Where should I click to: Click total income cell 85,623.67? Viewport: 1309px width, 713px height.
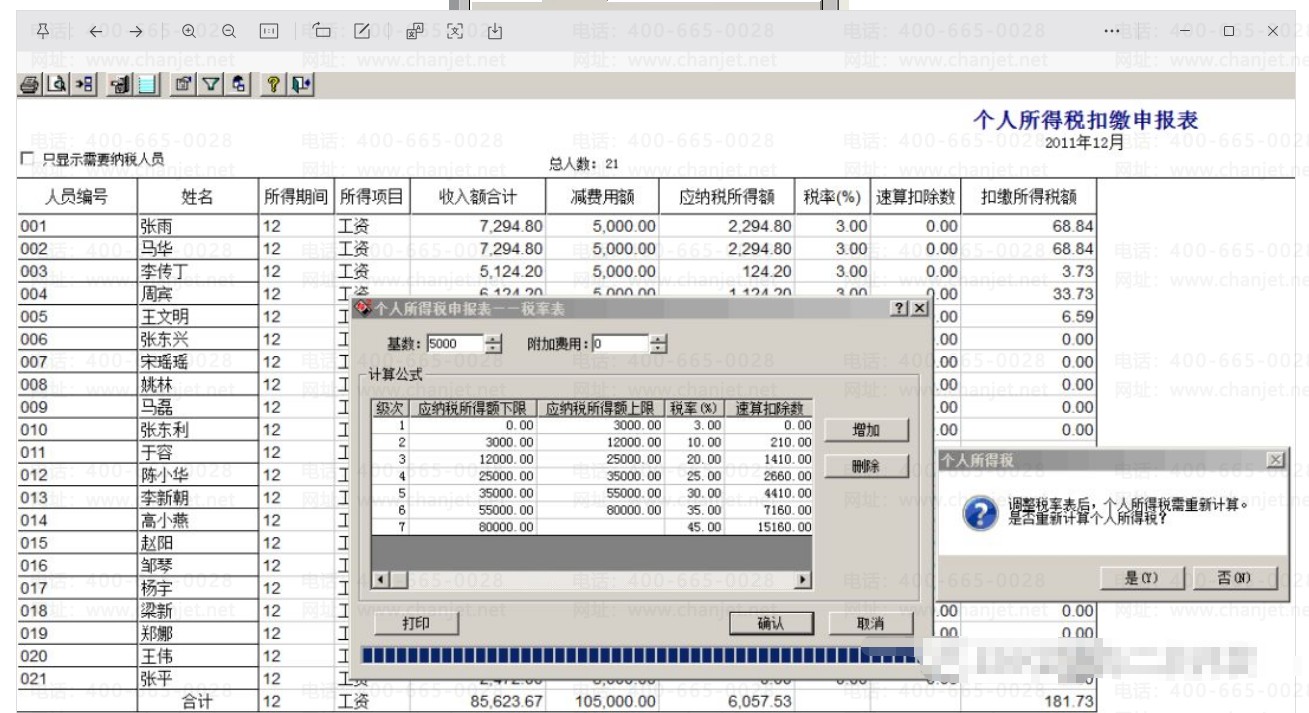tap(478, 701)
